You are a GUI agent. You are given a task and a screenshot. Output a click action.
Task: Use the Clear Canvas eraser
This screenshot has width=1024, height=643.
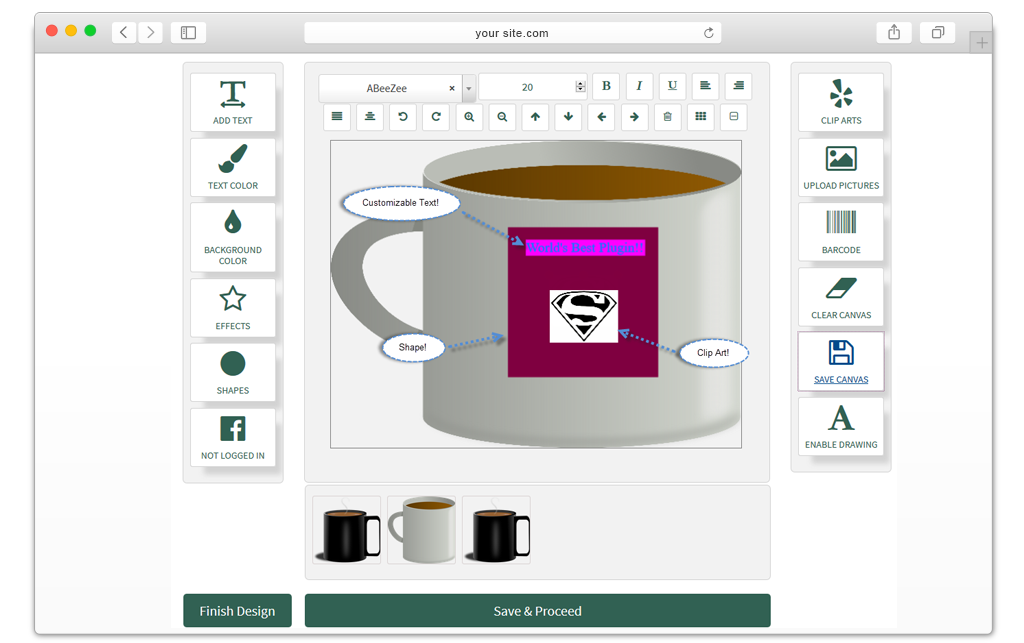coord(840,296)
